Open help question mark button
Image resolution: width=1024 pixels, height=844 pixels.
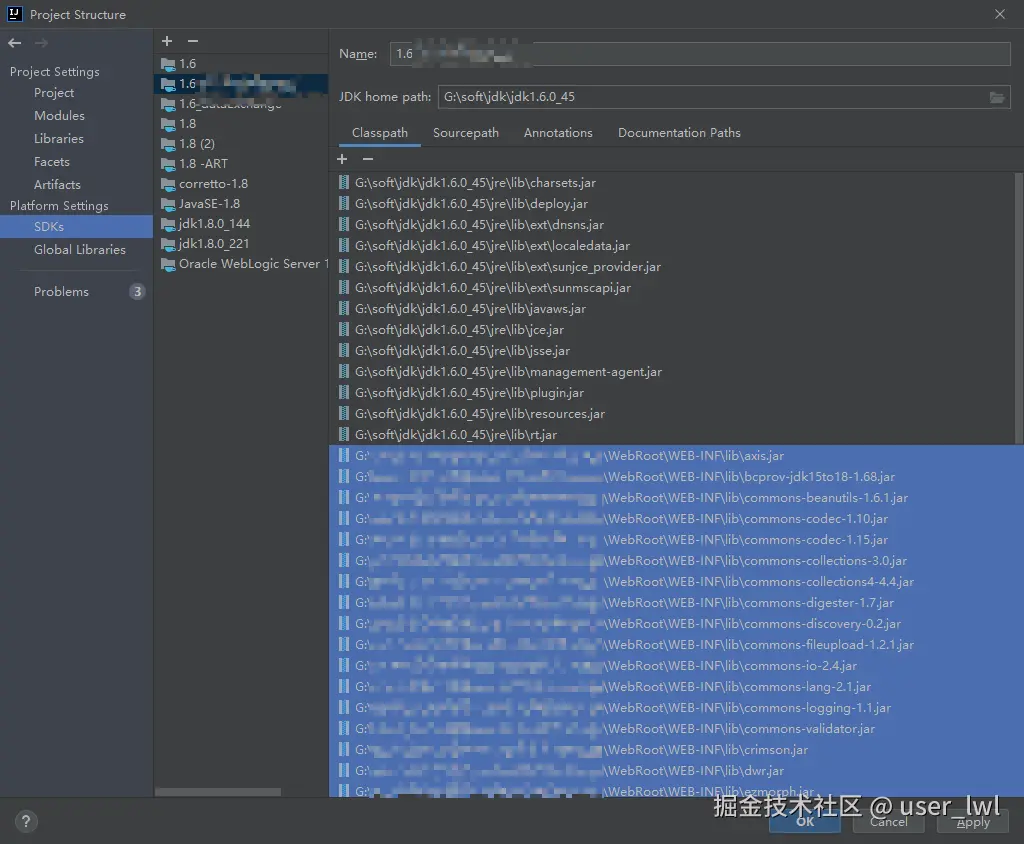(26, 821)
